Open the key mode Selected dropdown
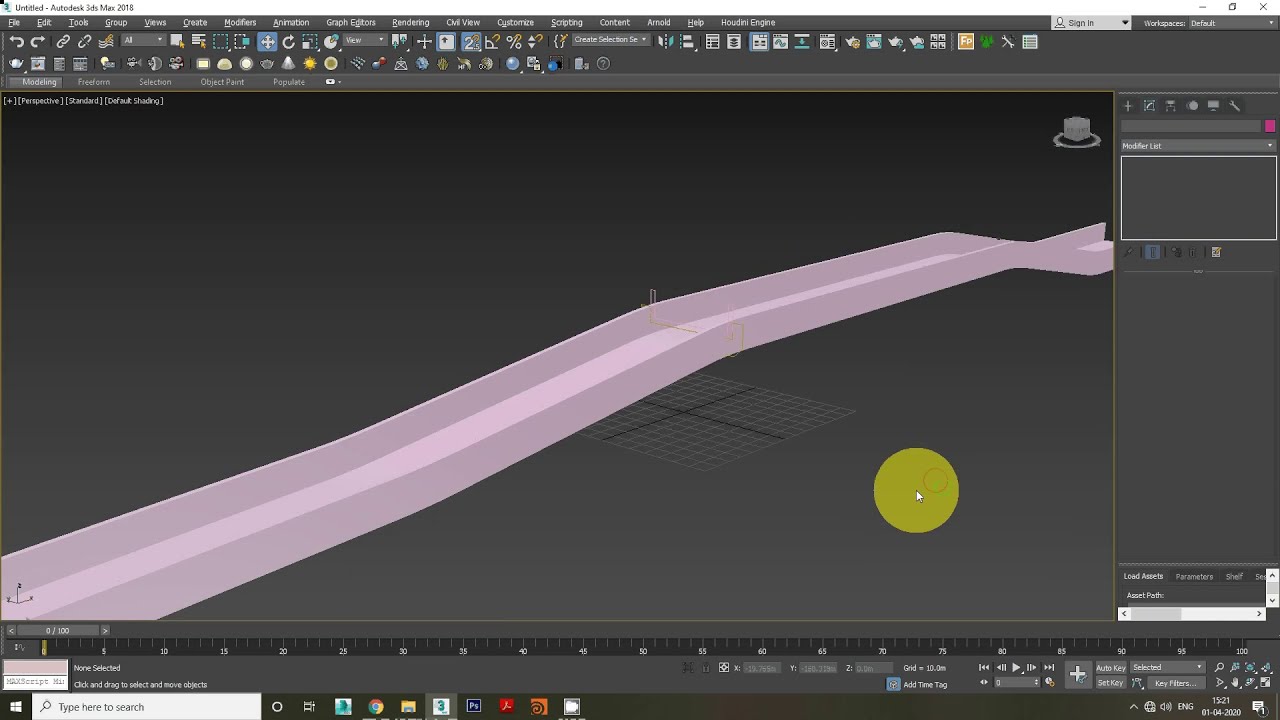1280x720 pixels. (1167, 667)
